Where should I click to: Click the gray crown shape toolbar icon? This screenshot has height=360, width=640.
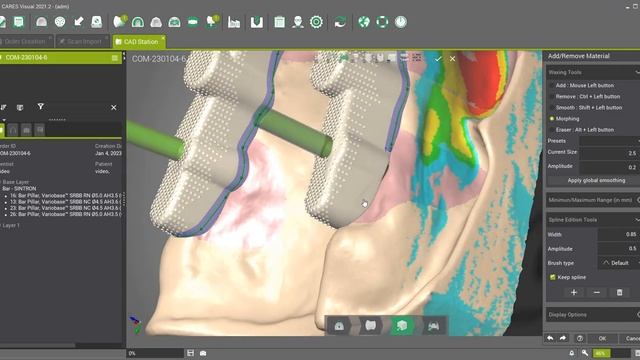(156, 22)
